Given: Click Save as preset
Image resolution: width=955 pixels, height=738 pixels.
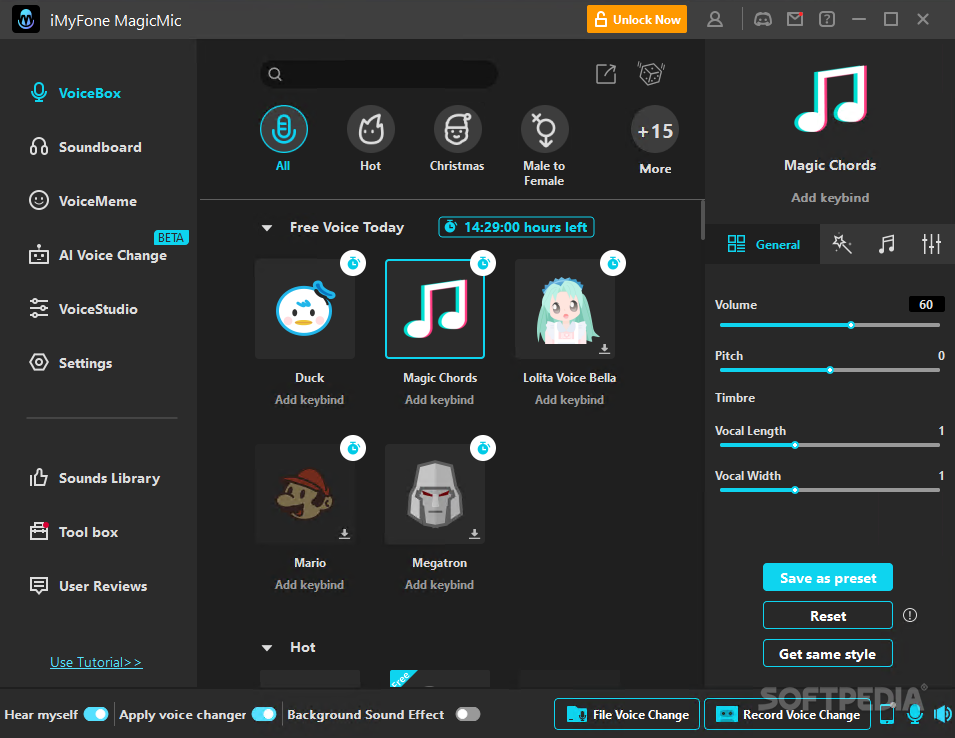Looking at the screenshot, I should tap(828, 577).
